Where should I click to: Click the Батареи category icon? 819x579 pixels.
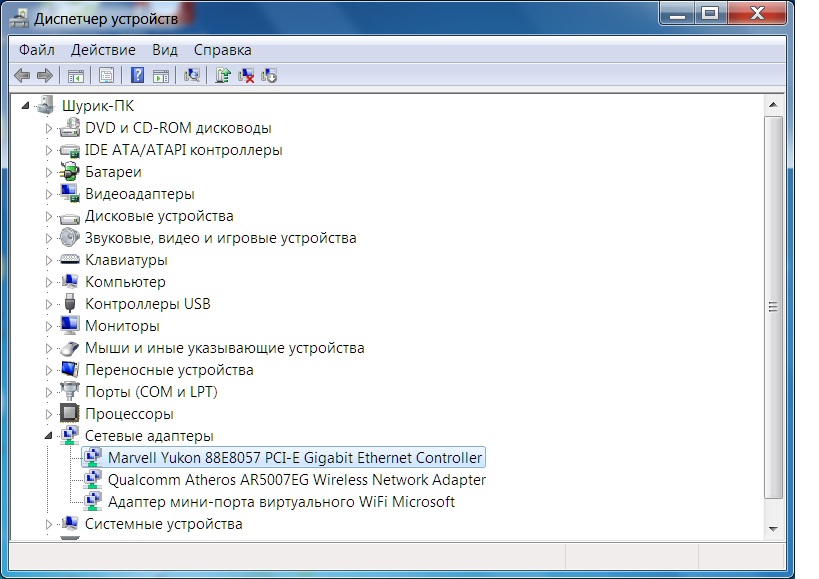tap(69, 172)
